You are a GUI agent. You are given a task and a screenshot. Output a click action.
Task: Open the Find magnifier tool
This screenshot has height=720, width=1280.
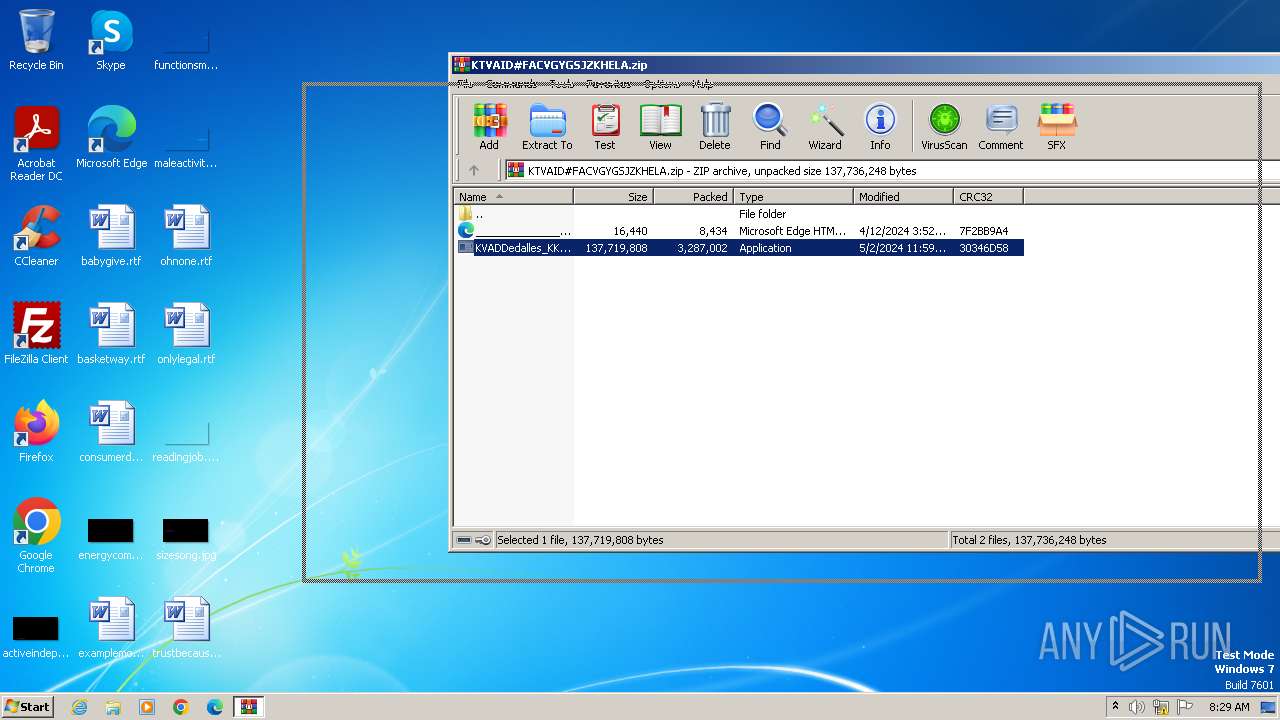click(770, 127)
